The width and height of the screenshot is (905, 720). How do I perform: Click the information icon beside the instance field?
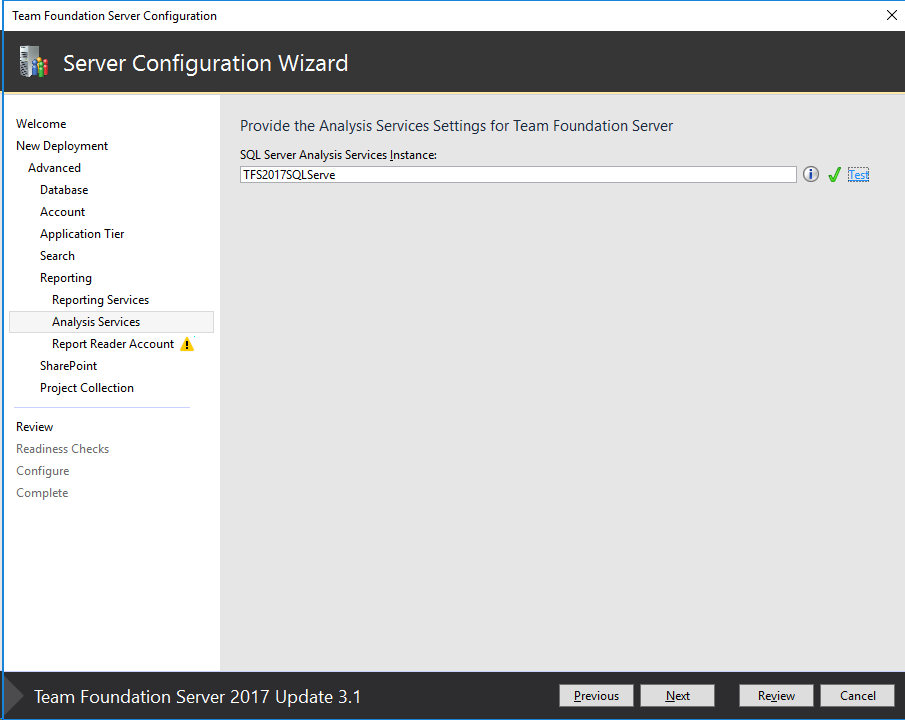coord(810,173)
